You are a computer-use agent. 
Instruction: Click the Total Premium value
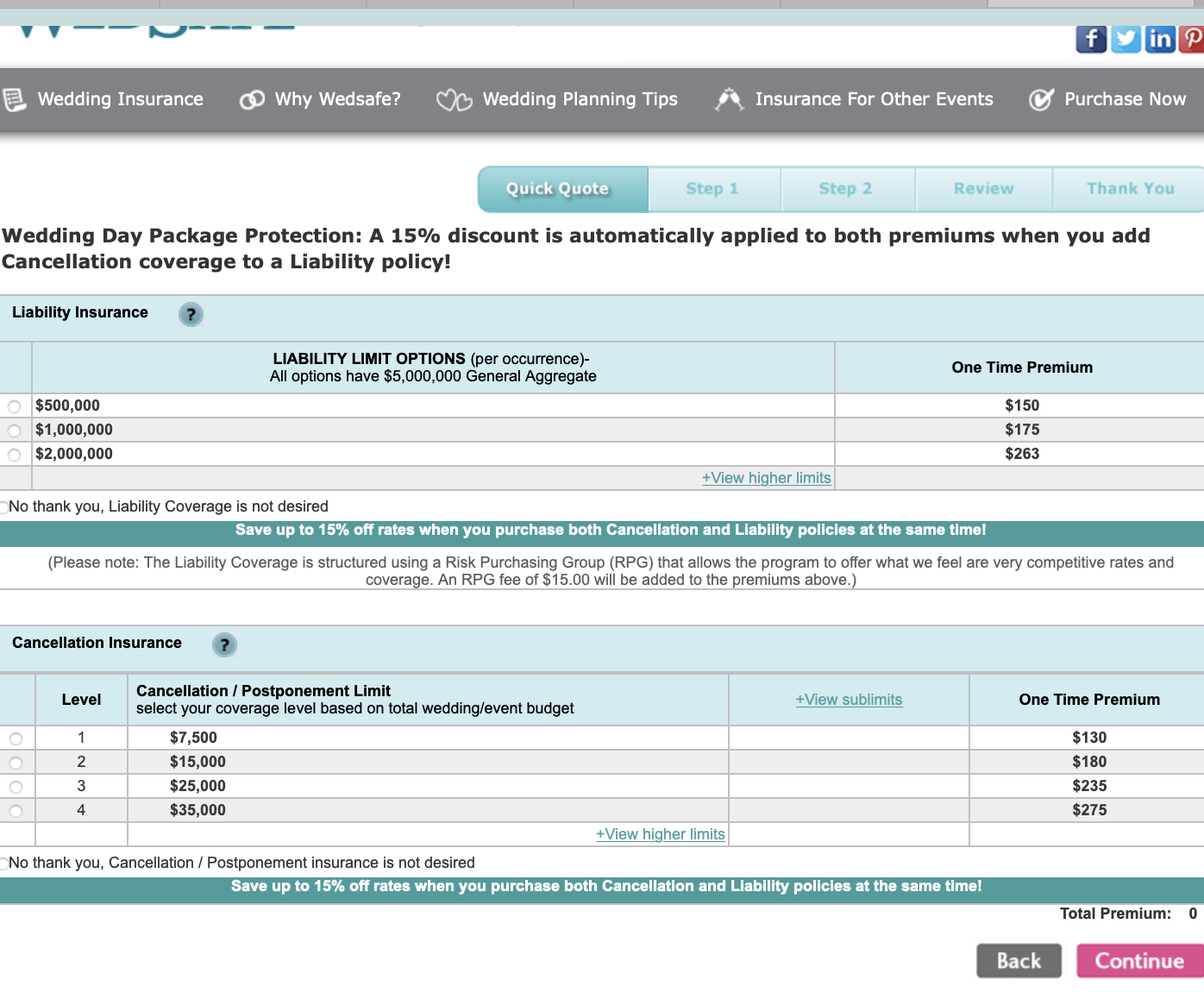pyautogui.click(x=1193, y=914)
